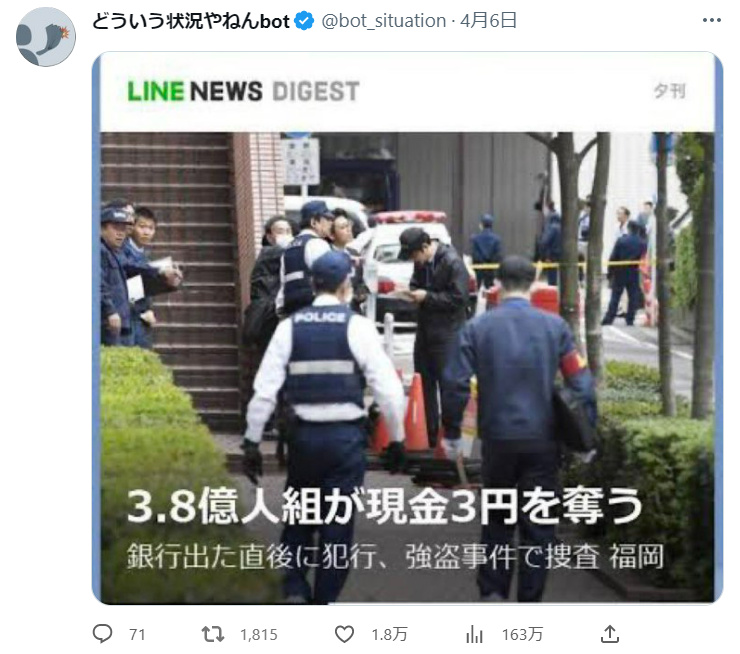Click the 1,815 retweet count
This screenshot has height=654, width=740.
tap(259, 635)
